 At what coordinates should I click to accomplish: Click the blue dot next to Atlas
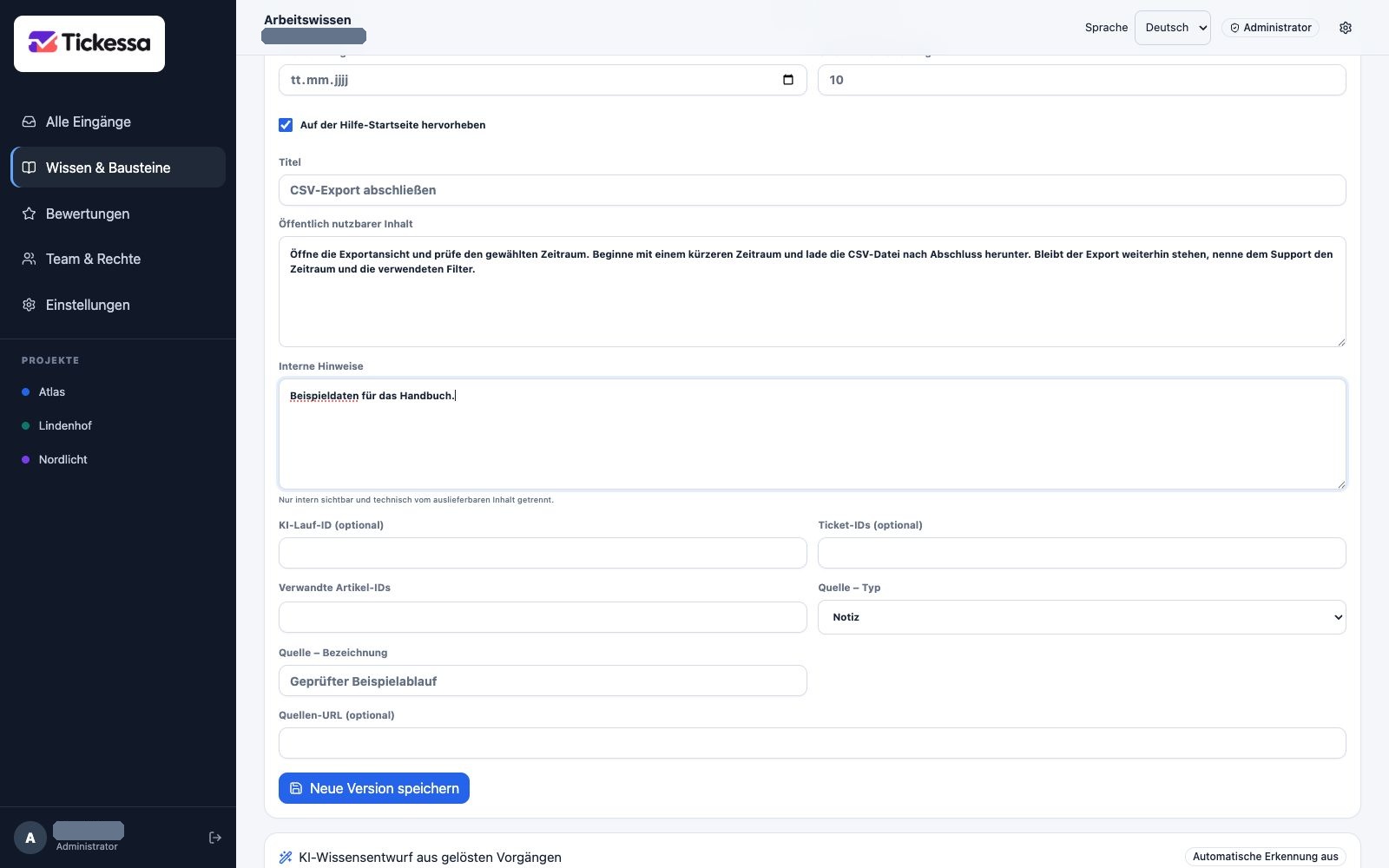26,392
